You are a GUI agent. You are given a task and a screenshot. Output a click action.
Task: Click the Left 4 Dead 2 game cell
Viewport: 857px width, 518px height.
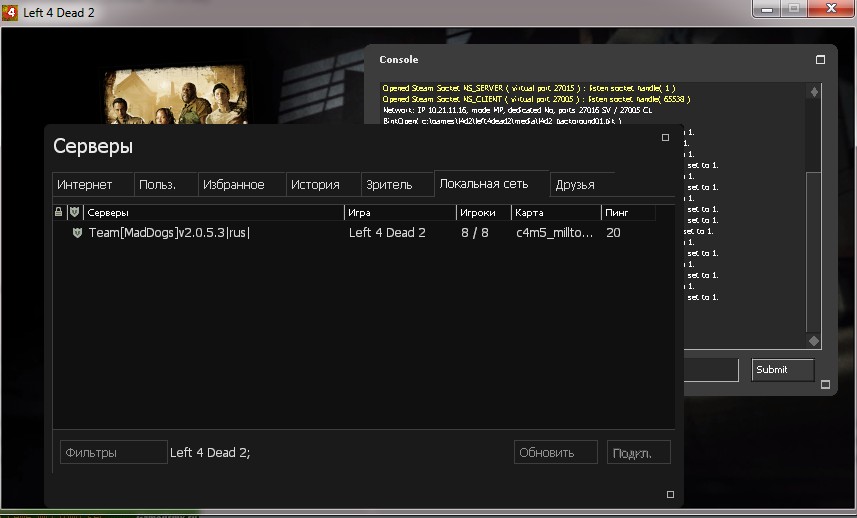coord(387,233)
